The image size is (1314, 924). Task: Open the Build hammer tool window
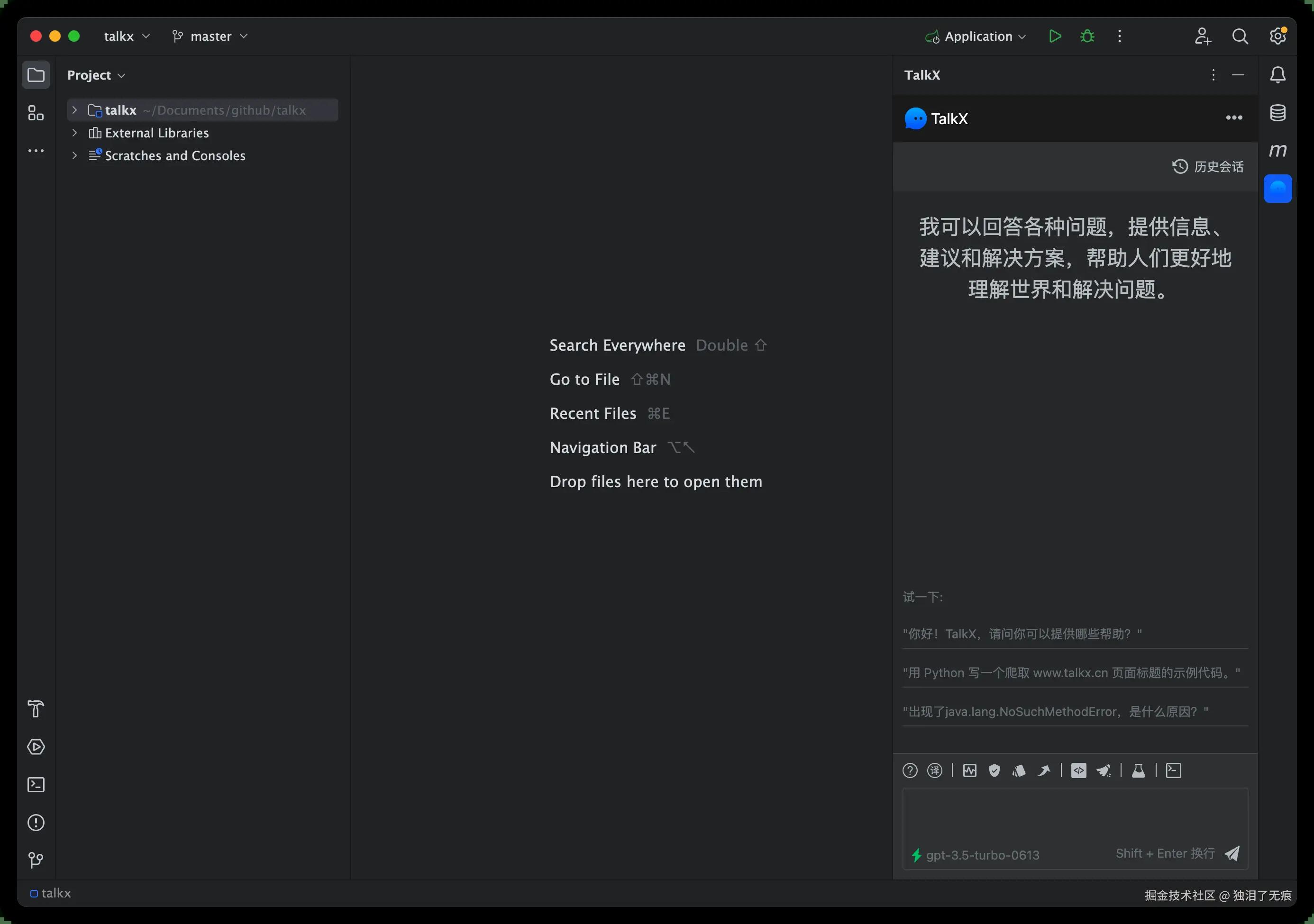[x=36, y=709]
